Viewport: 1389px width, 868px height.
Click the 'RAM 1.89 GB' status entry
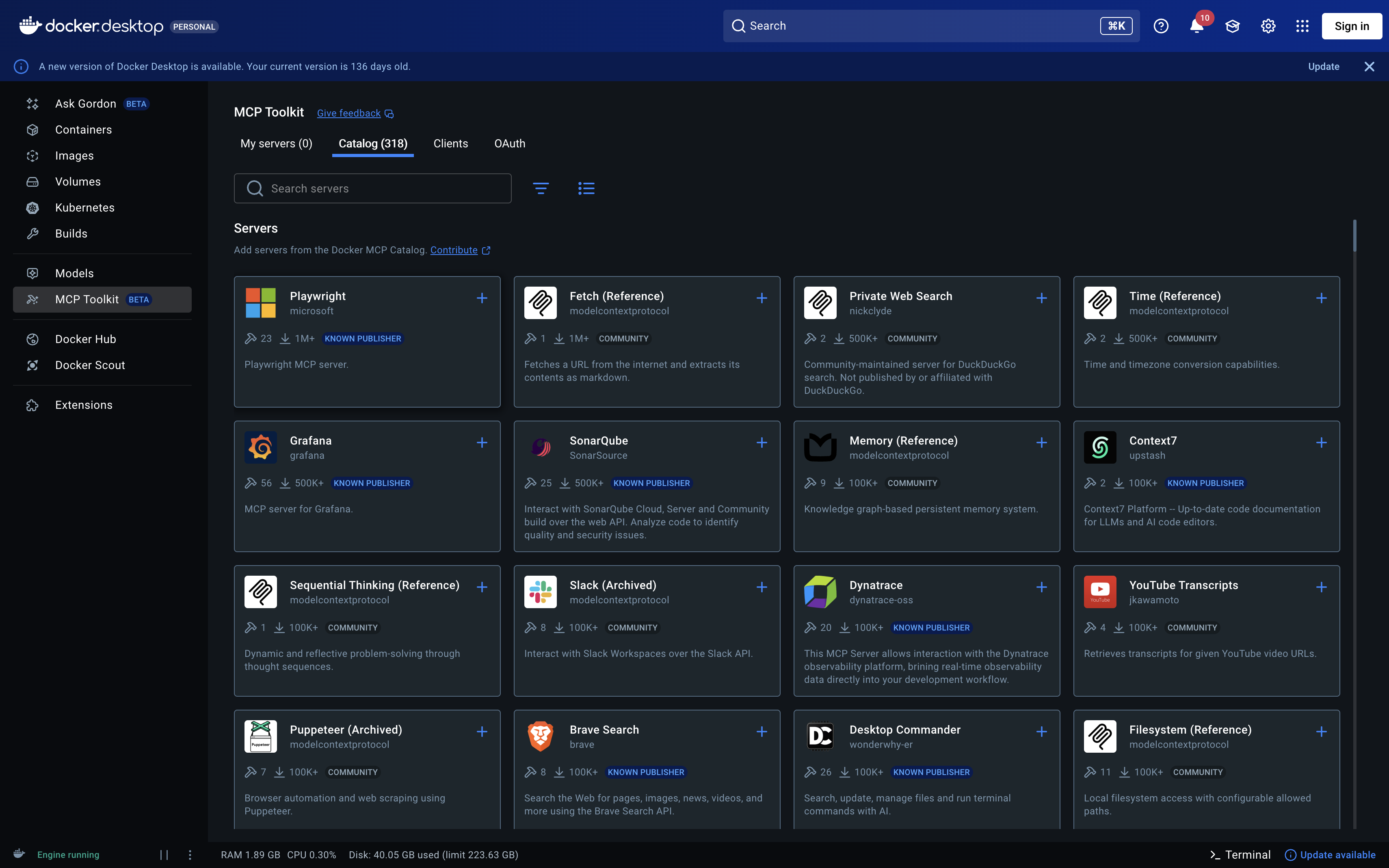pos(250,855)
